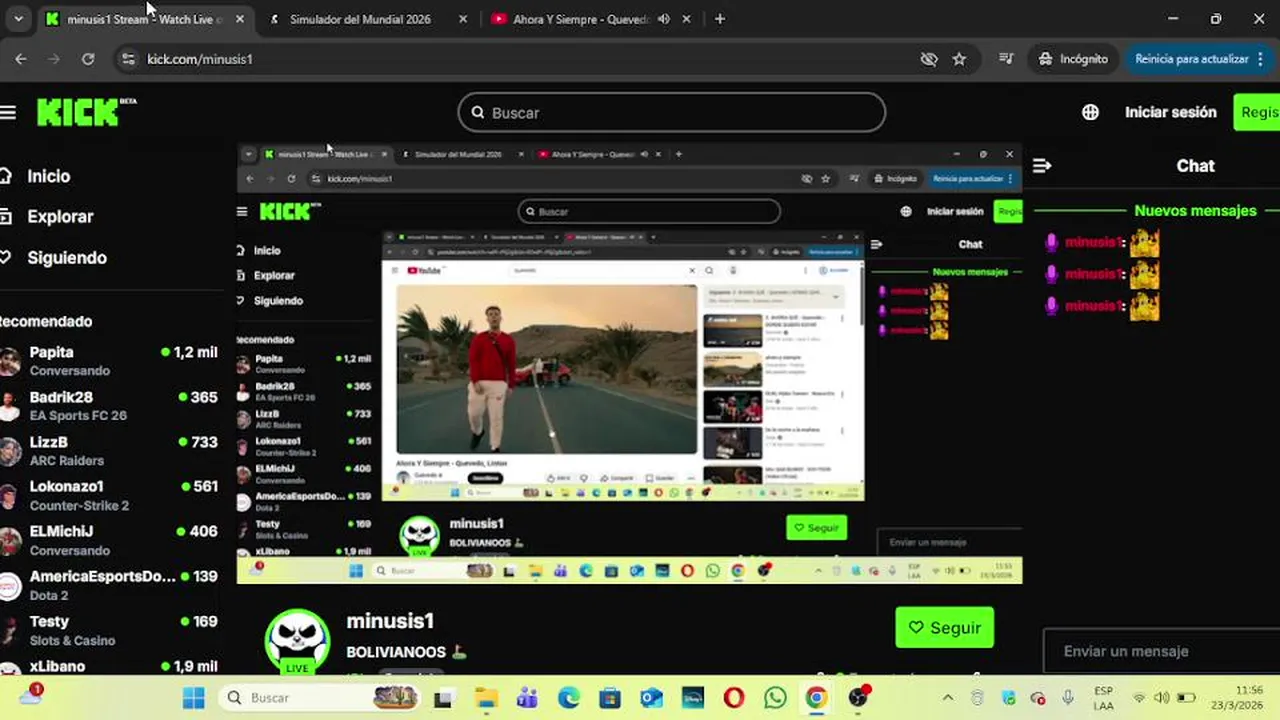Open recommended channel Papita
This screenshot has width=1280, height=720.
[x=110, y=361]
